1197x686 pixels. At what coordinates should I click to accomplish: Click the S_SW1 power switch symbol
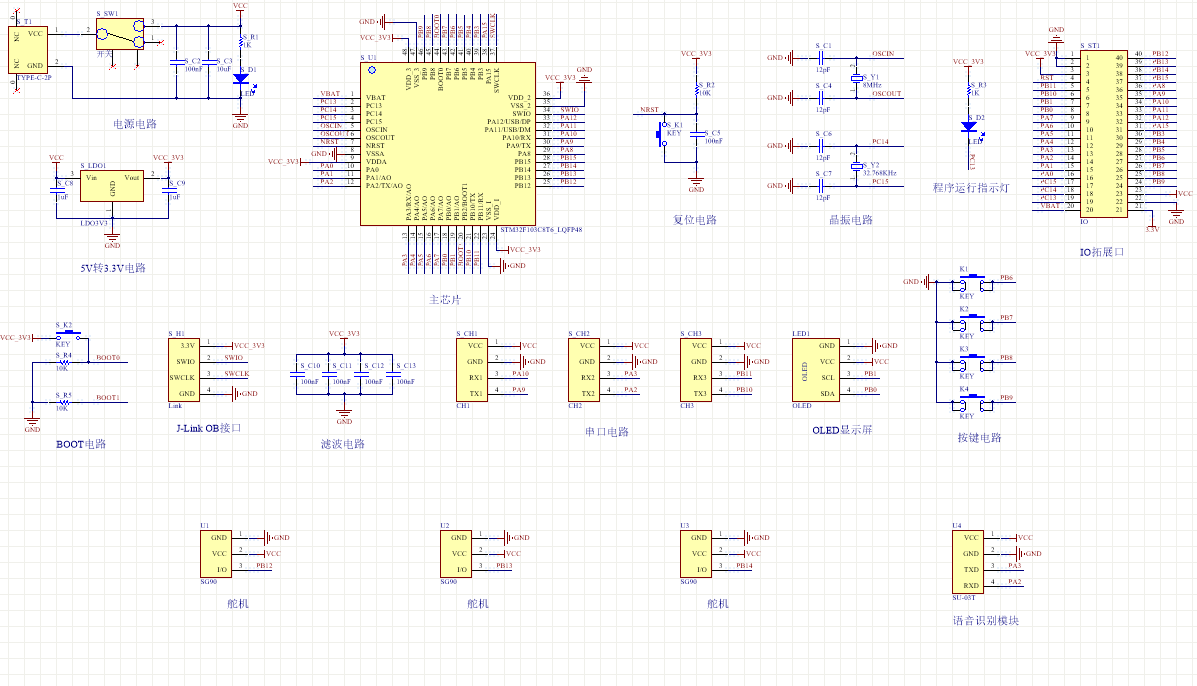(120, 34)
